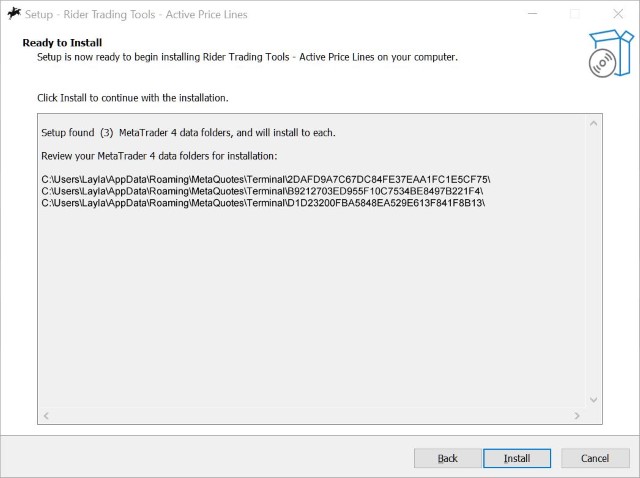The height and width of the screenshot is (478, 640).
Task: Cancel the setup wizard
Action: click(x=595, y=458)
